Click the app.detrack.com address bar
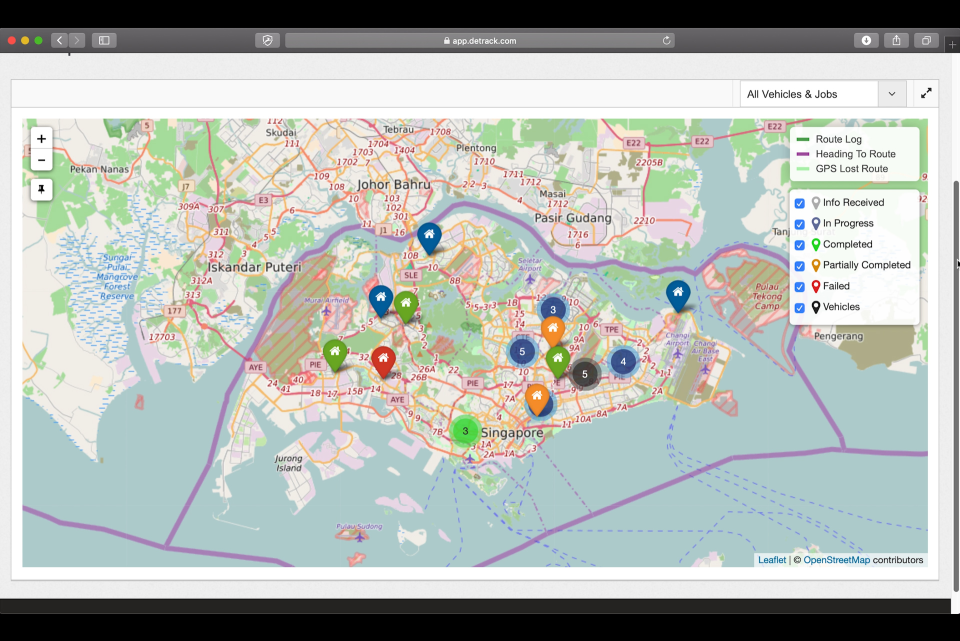The height and width of the screenshot is (641, 960). tap(480, 40)
